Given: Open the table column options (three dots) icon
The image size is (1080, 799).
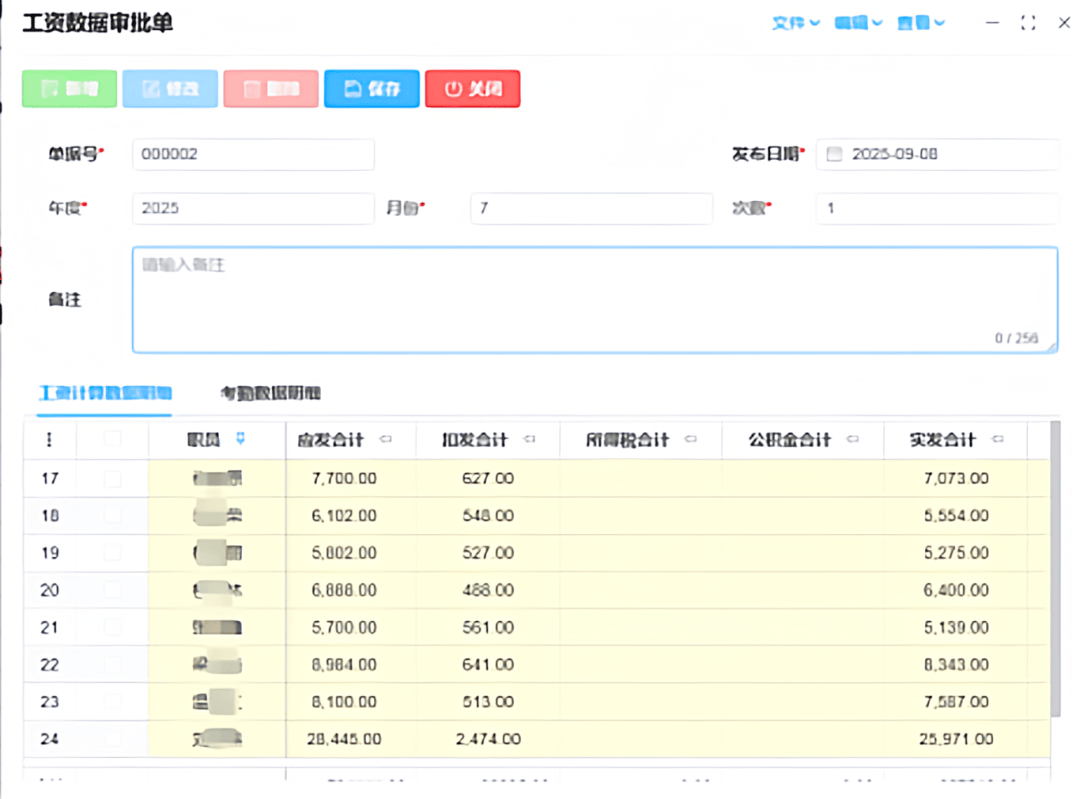Looking at the screenshot, I should [49, 439].
